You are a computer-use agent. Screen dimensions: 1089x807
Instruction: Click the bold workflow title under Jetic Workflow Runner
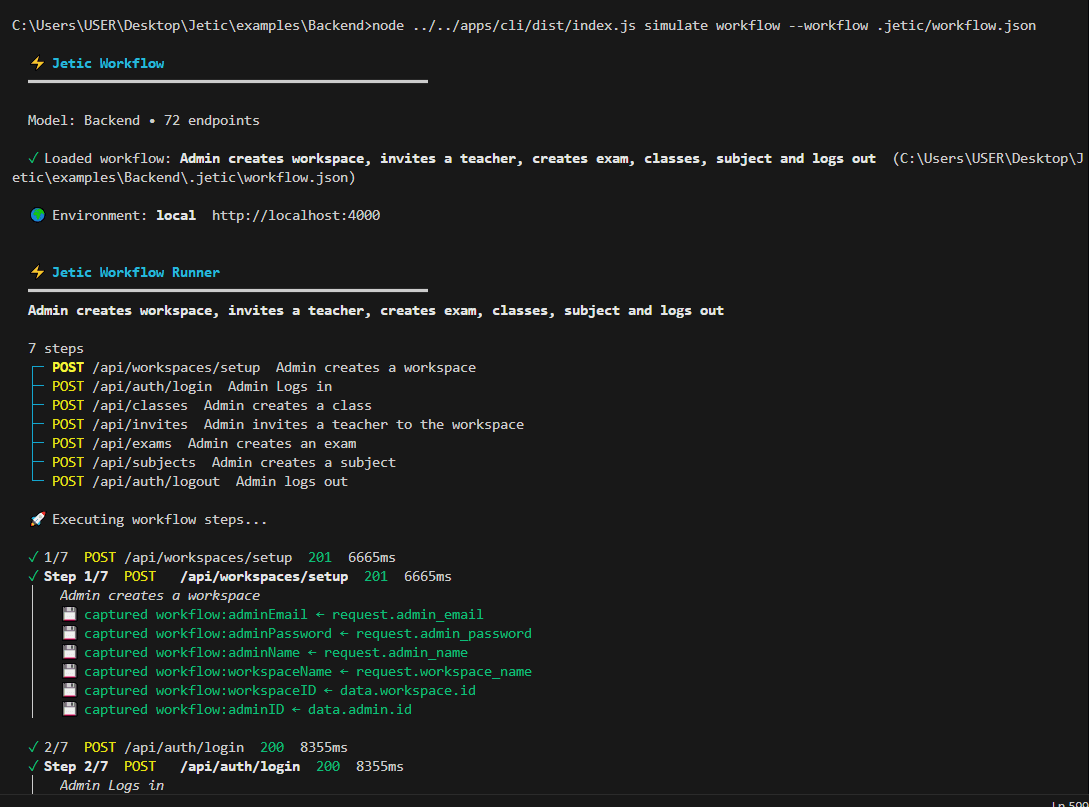click(376, 310)
